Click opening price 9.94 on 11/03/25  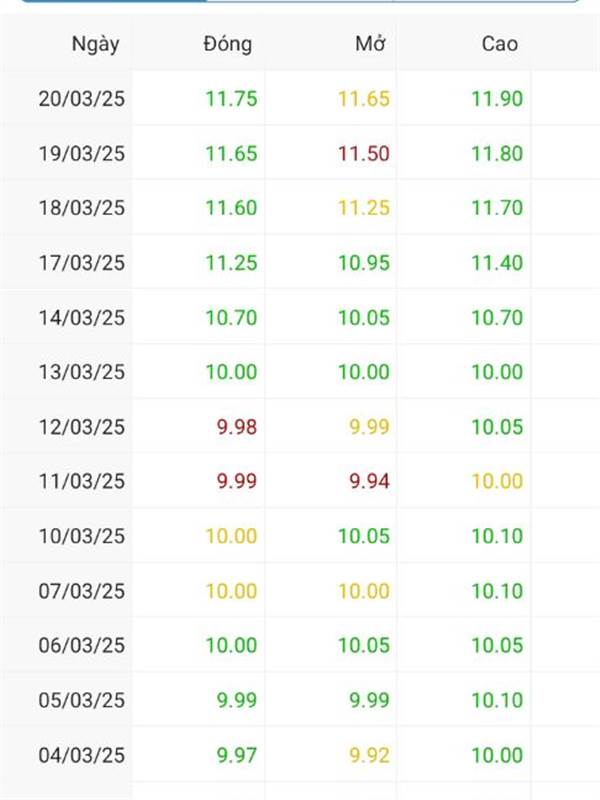tap(369, 481)
